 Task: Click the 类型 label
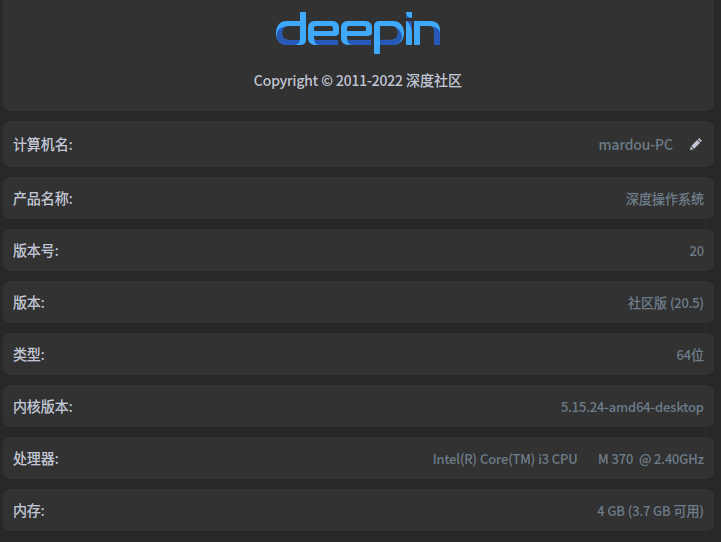click(x=29, y=355)
